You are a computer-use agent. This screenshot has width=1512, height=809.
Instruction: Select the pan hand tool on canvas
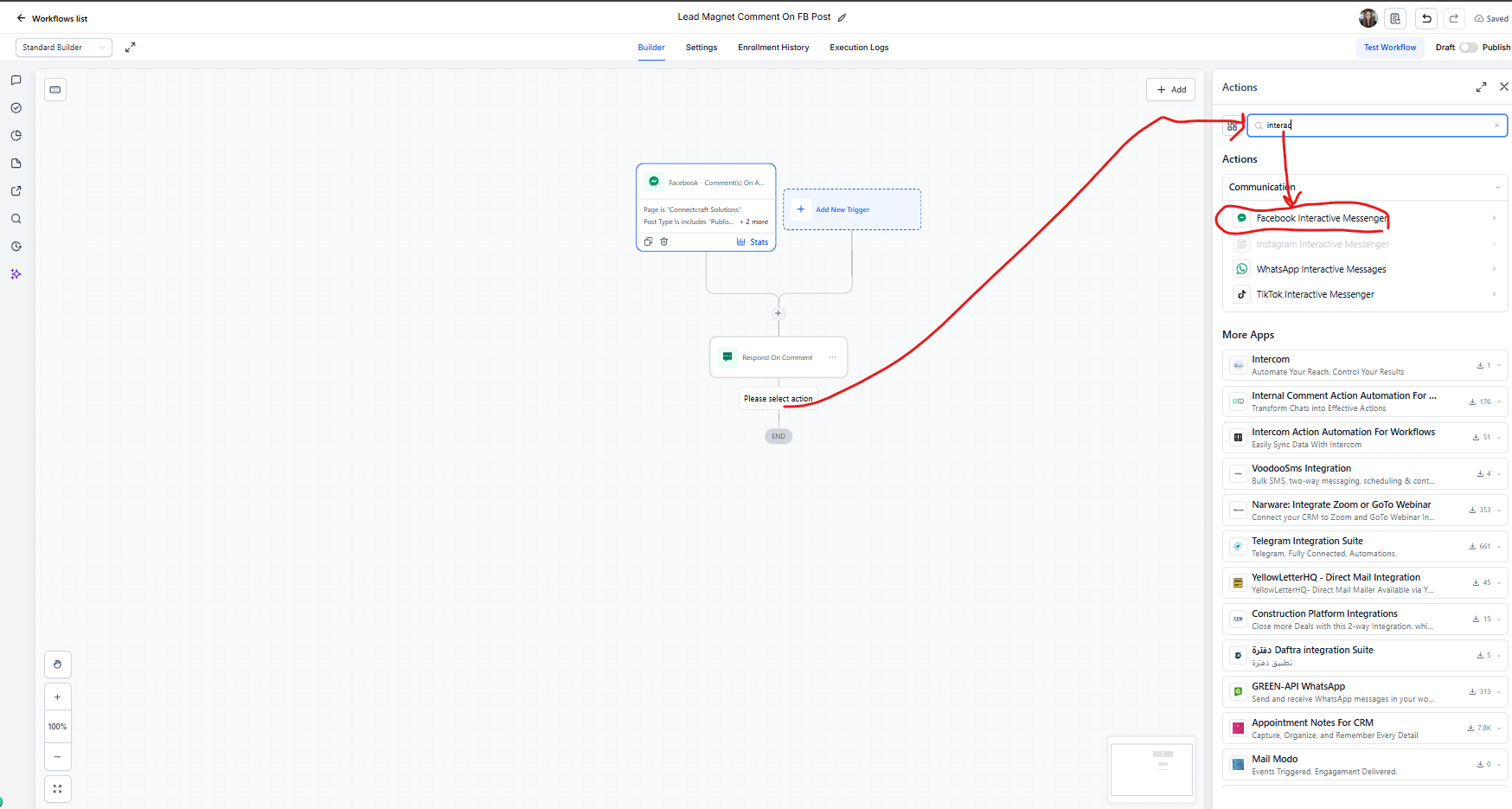57,665
